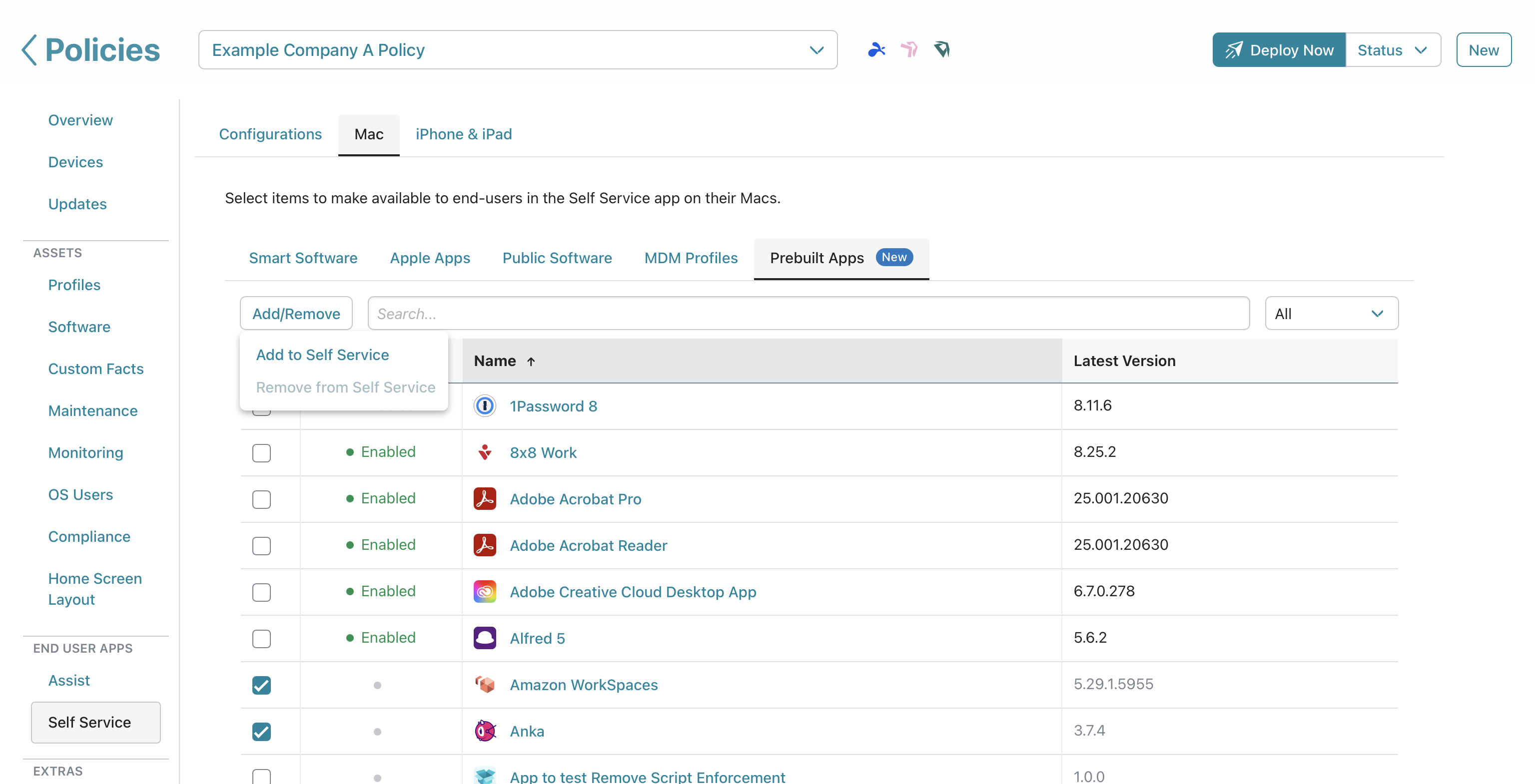The width and height of the screenshot is (1535, 784).
Task: Open Maintenance in the sidebar
Action: (x=93, y=411)
